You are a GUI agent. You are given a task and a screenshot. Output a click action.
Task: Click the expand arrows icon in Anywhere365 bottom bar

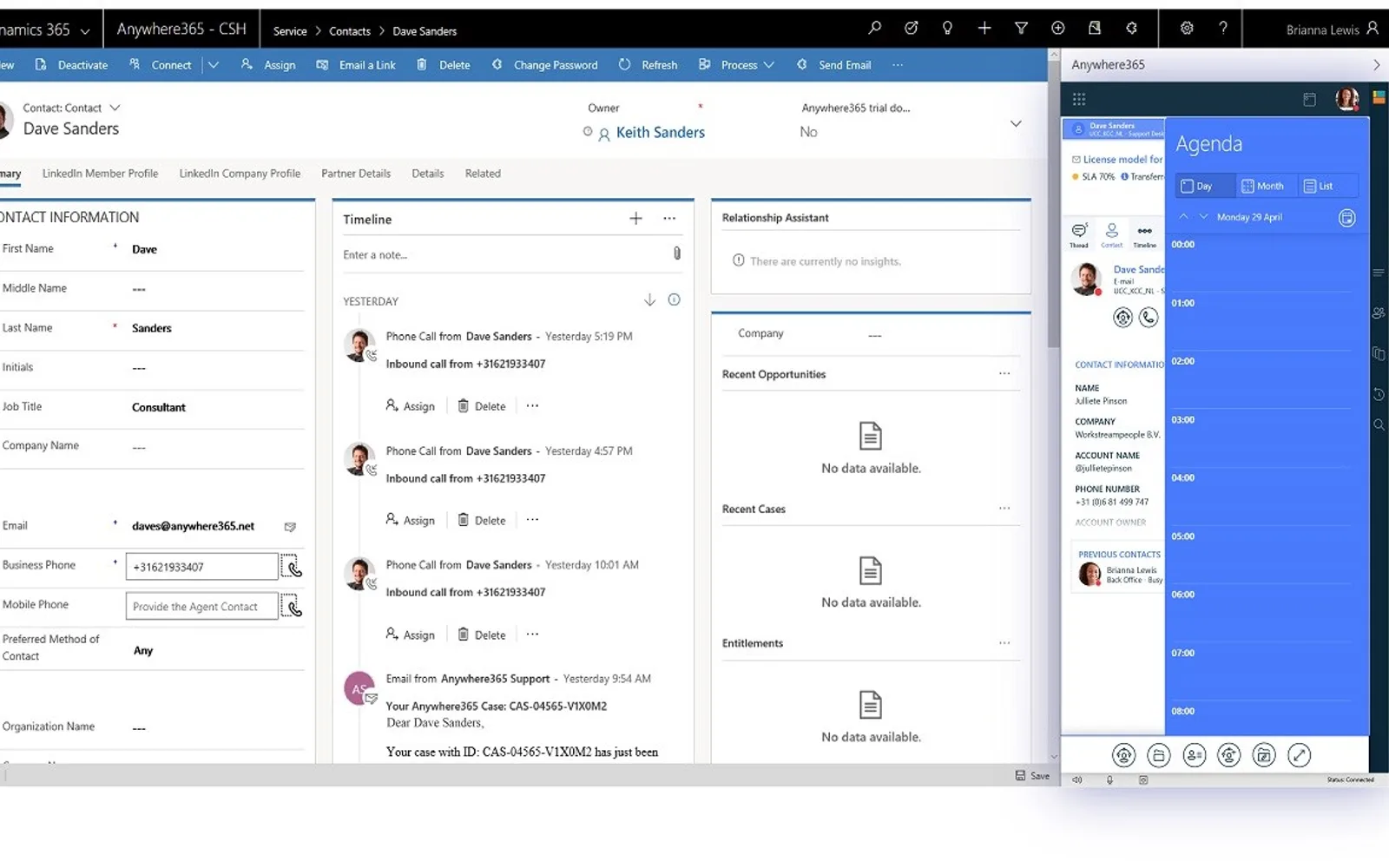[1300, 755]
